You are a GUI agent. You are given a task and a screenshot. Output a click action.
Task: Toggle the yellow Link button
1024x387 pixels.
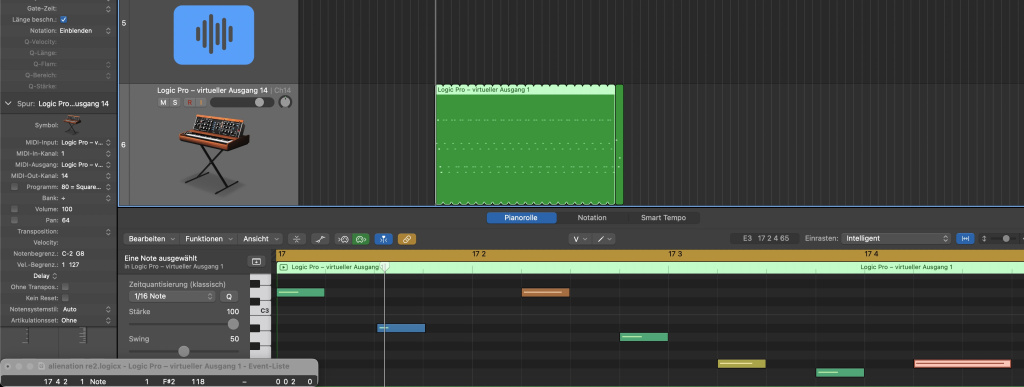click(406, 240)
